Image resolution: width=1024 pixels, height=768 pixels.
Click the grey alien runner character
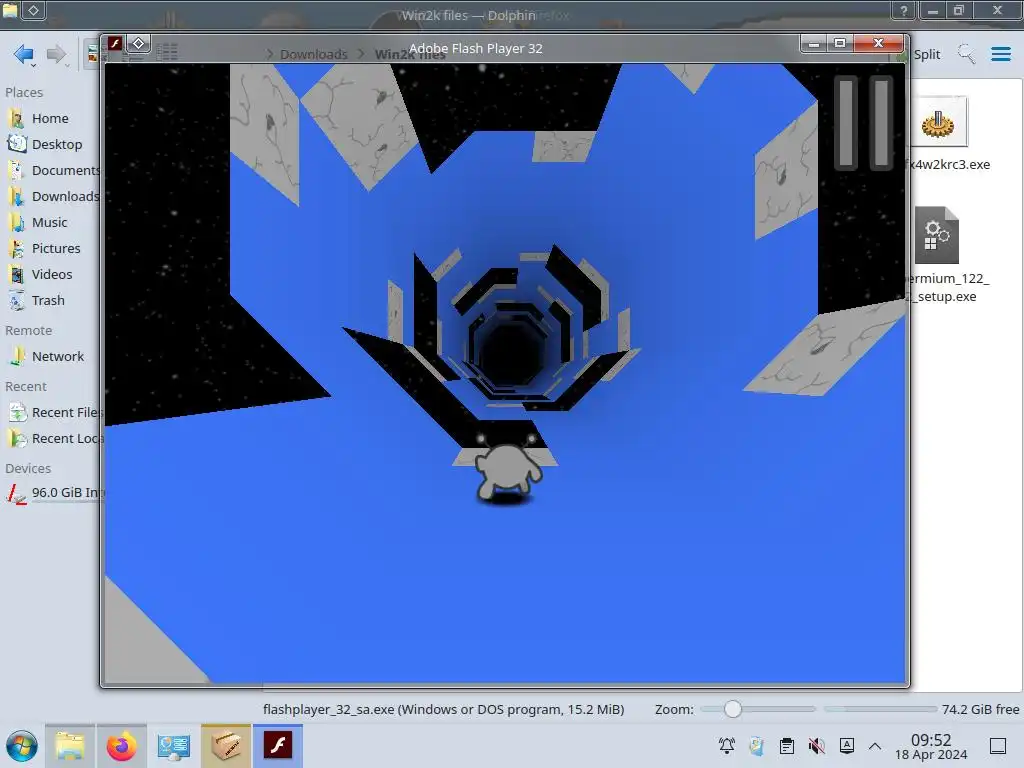508,467
